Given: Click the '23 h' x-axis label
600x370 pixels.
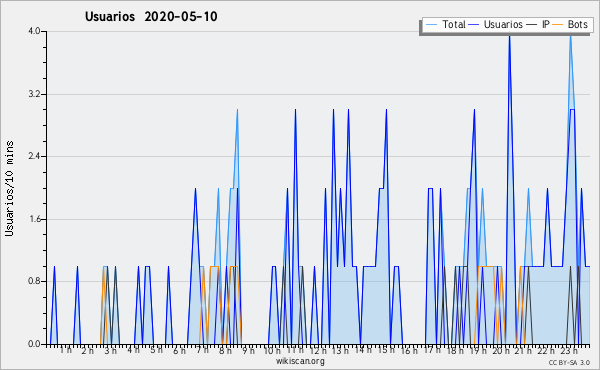Looking at the screenshot, I should pos(569,350).
